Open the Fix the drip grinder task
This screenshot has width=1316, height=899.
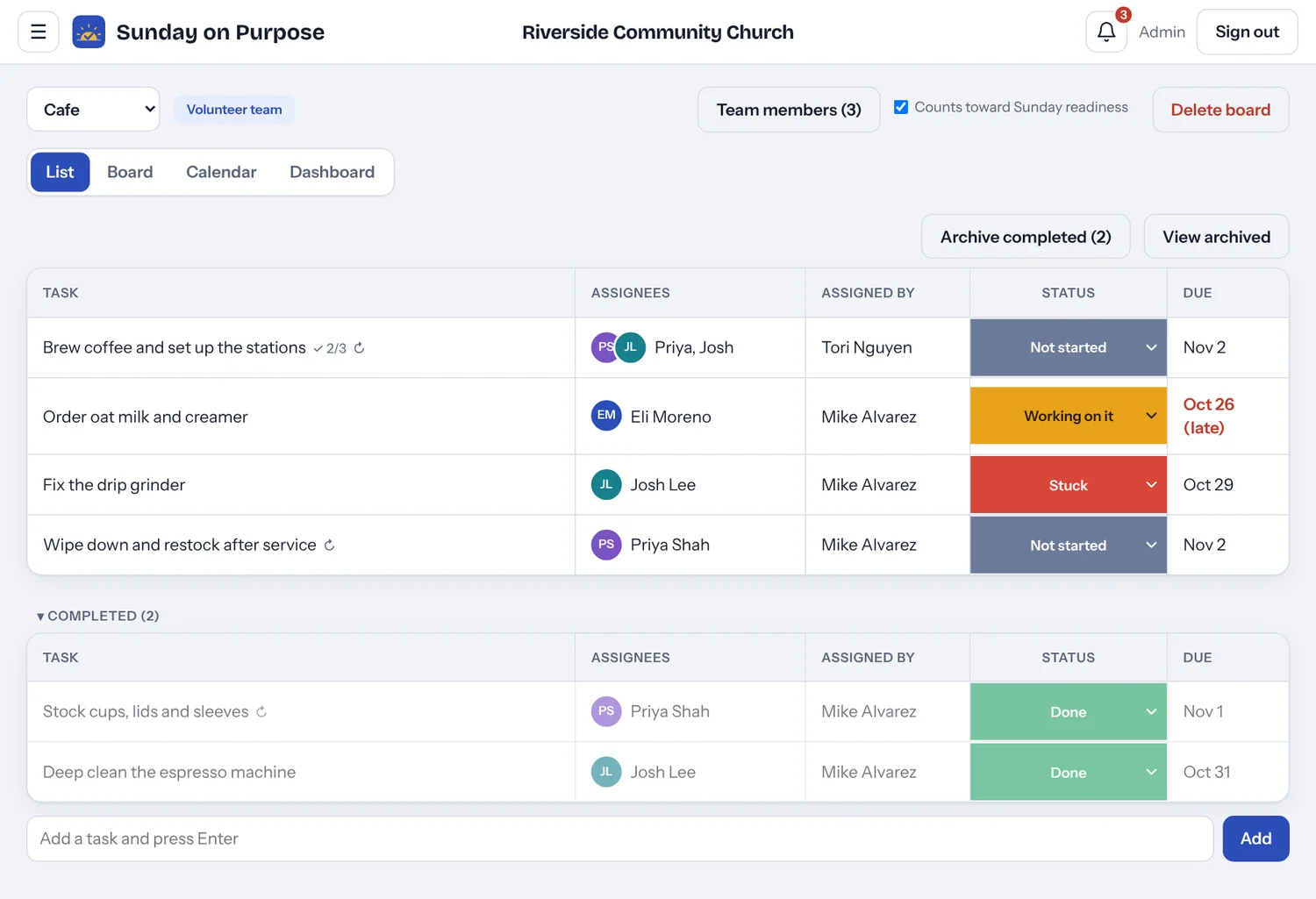[114, 485]
